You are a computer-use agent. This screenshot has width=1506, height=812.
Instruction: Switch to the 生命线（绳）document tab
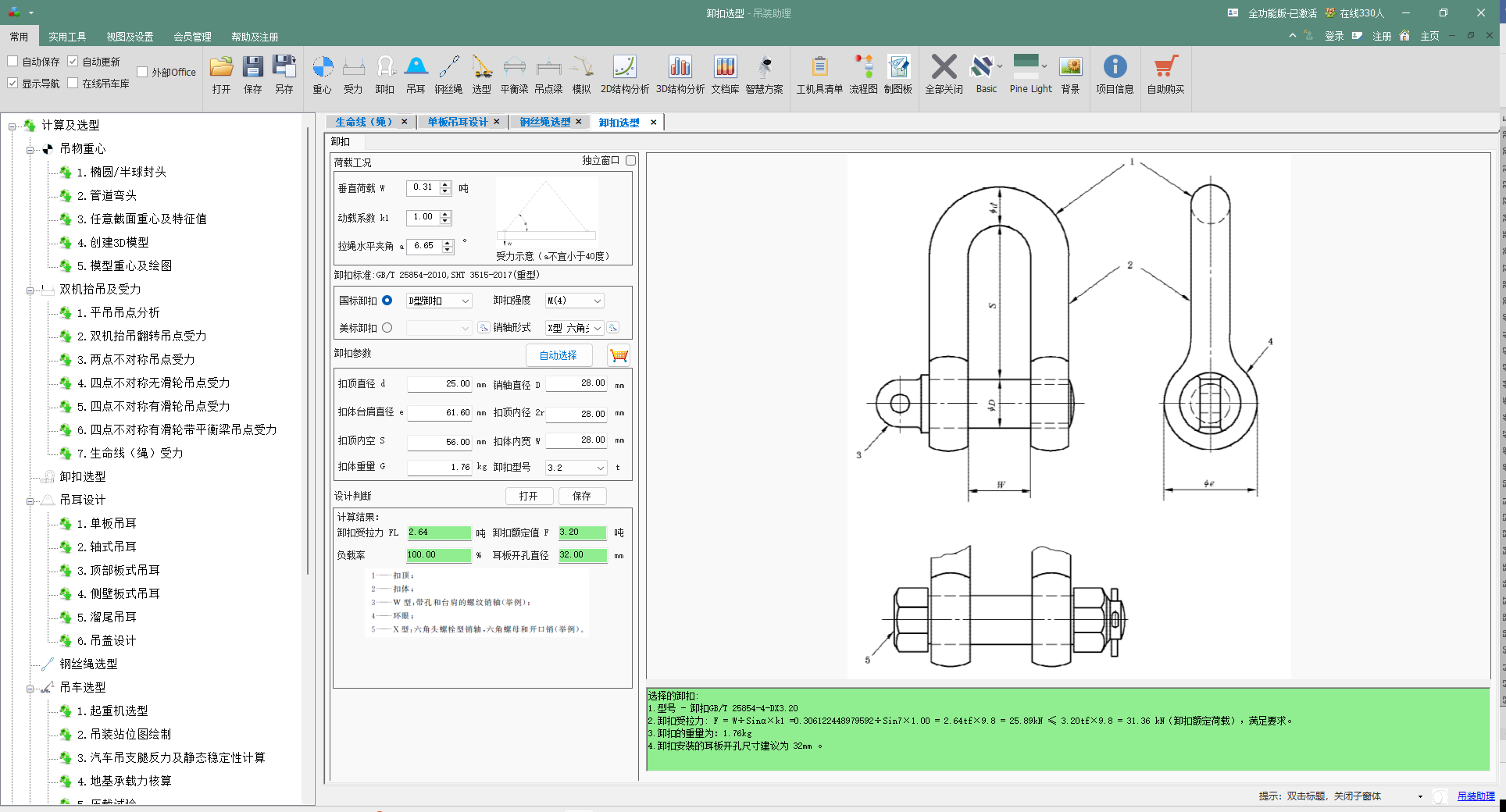pos(363,122)
